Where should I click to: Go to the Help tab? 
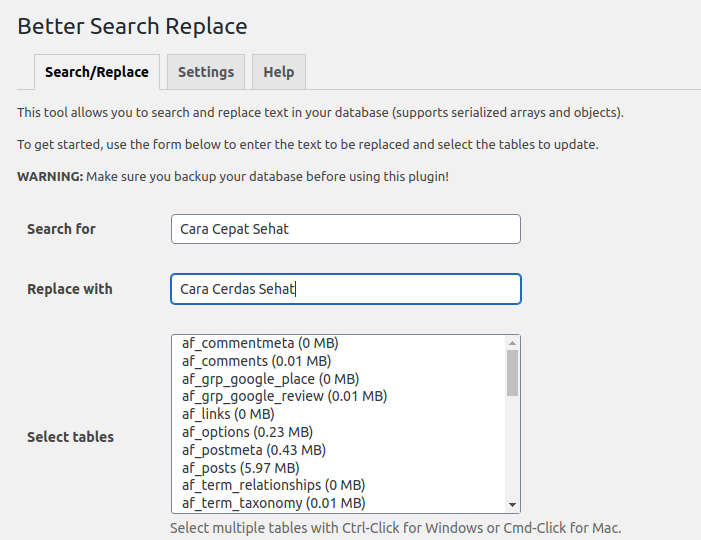pyautogui.click(x=278, y=72)
